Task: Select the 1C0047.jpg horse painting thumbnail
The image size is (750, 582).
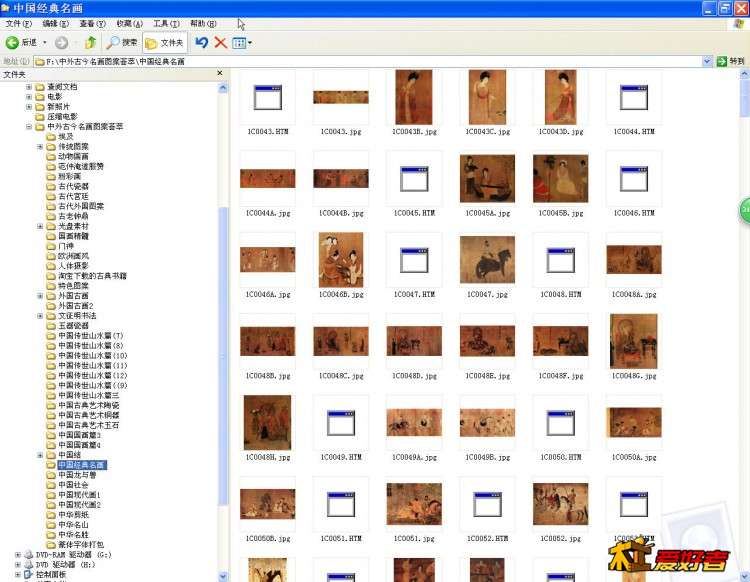Action: click(x=487, y=260)
